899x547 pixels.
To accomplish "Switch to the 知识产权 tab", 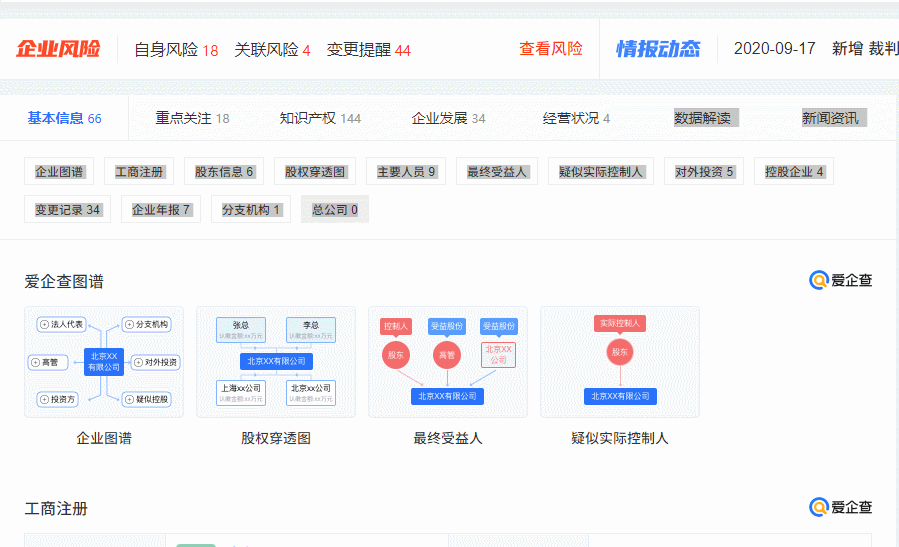I will tap(320, 118).
